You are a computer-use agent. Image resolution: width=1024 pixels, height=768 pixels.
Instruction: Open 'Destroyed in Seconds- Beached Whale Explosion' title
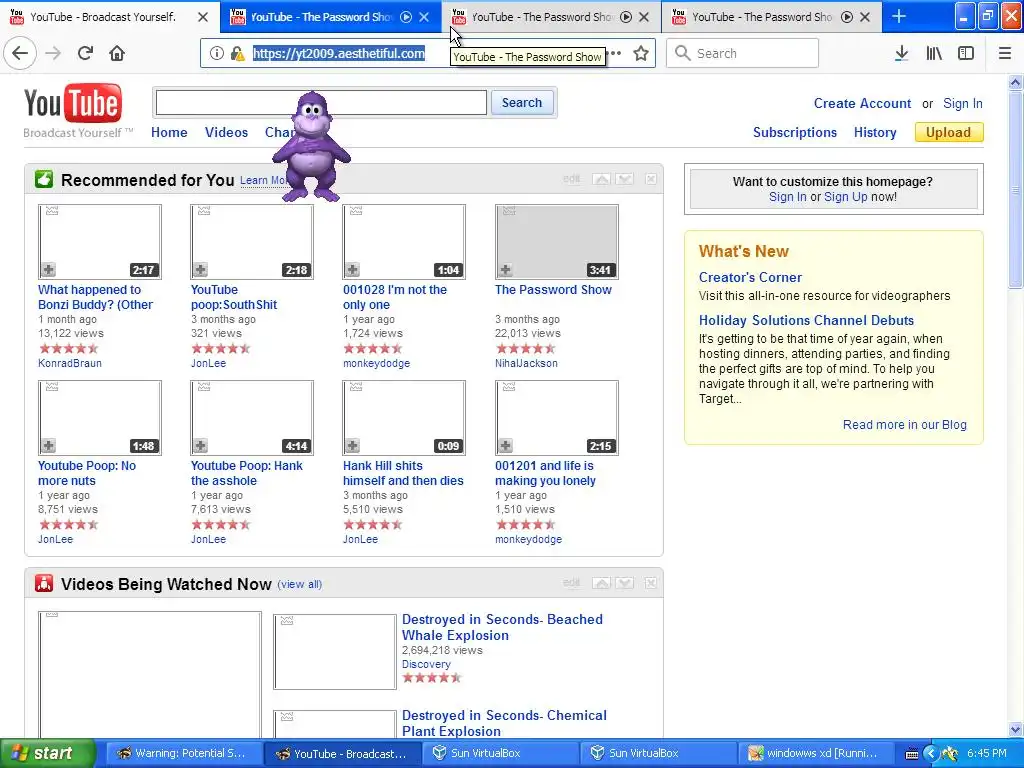502,627
